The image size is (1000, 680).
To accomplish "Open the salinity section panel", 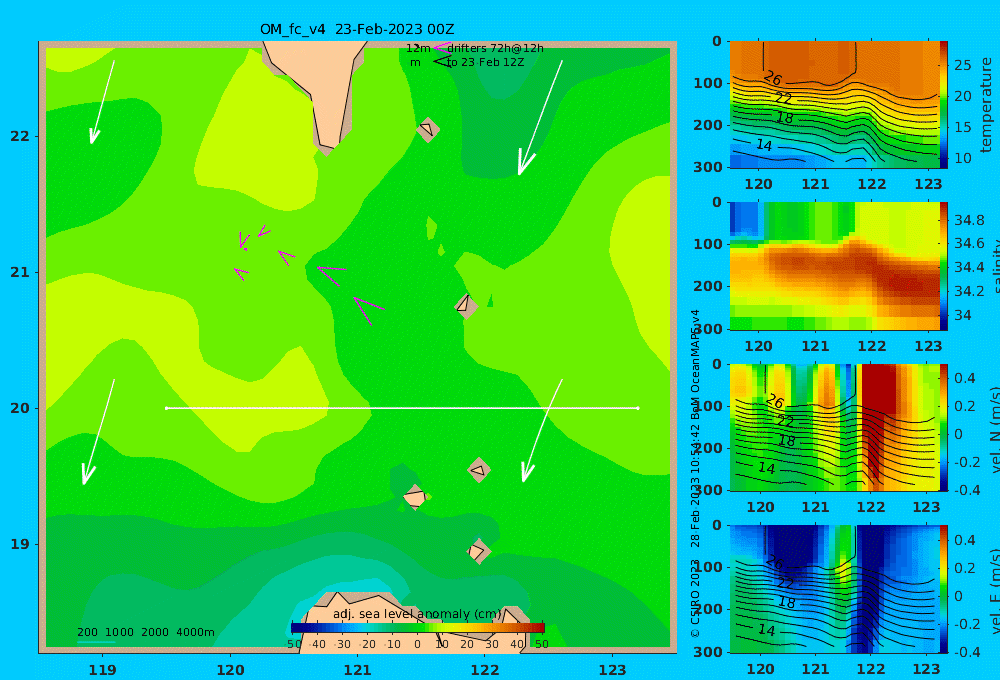I will [x=834, y=266].
